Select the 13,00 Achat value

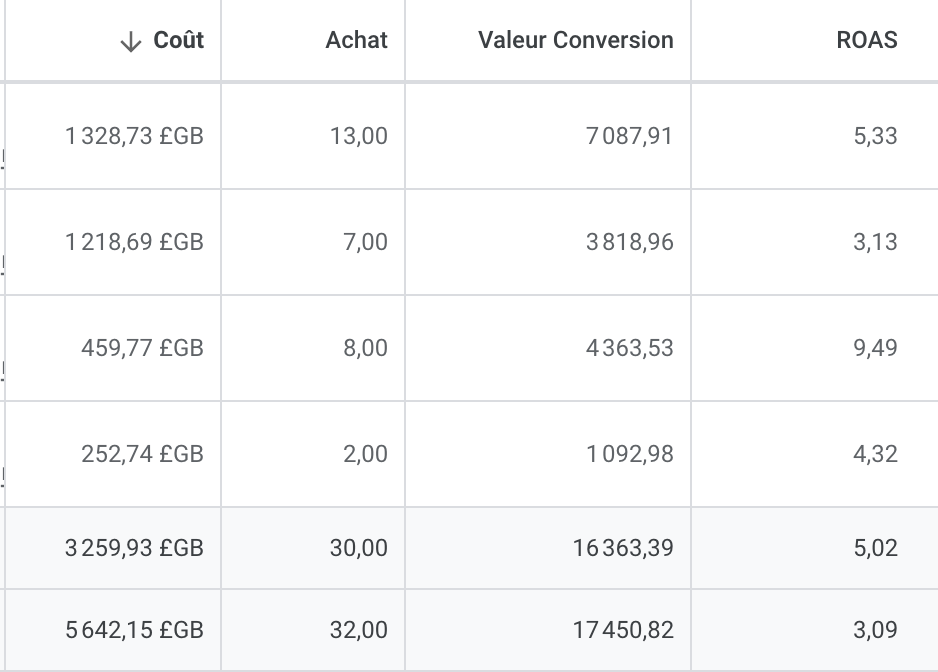358,136
